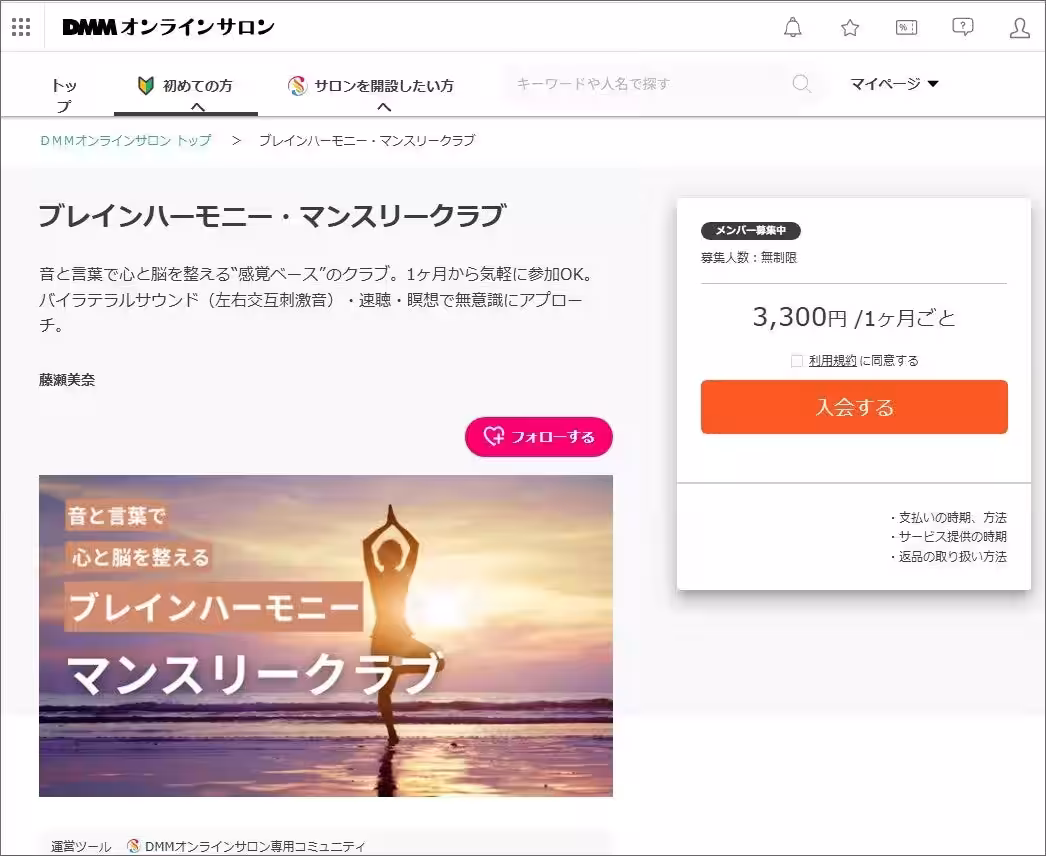Select the トップ navigation tab
Viewport: 1046px width, 856px height.
pos(63,94)
